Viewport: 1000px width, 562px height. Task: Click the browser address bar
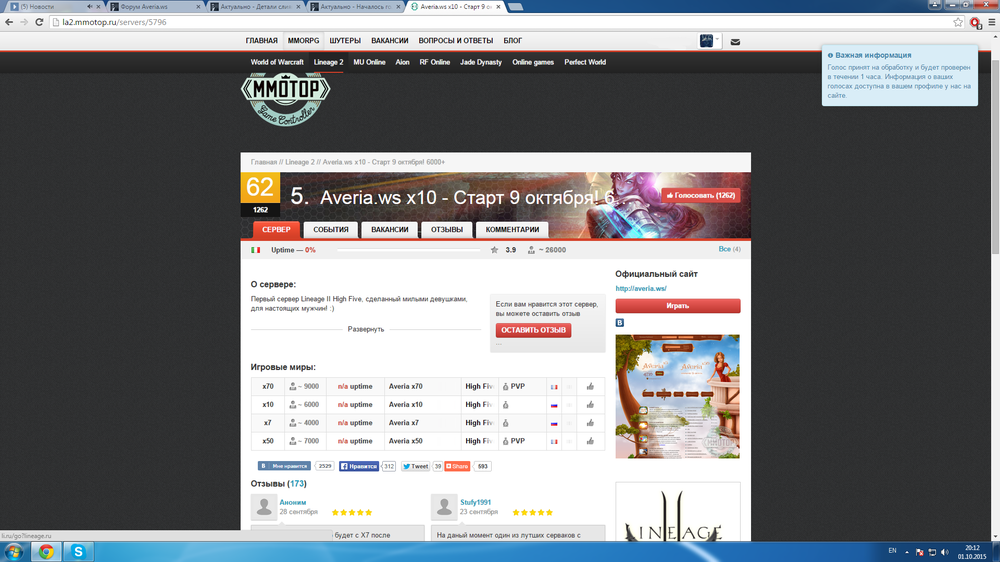pyautogui.click(x=500, y=21)
